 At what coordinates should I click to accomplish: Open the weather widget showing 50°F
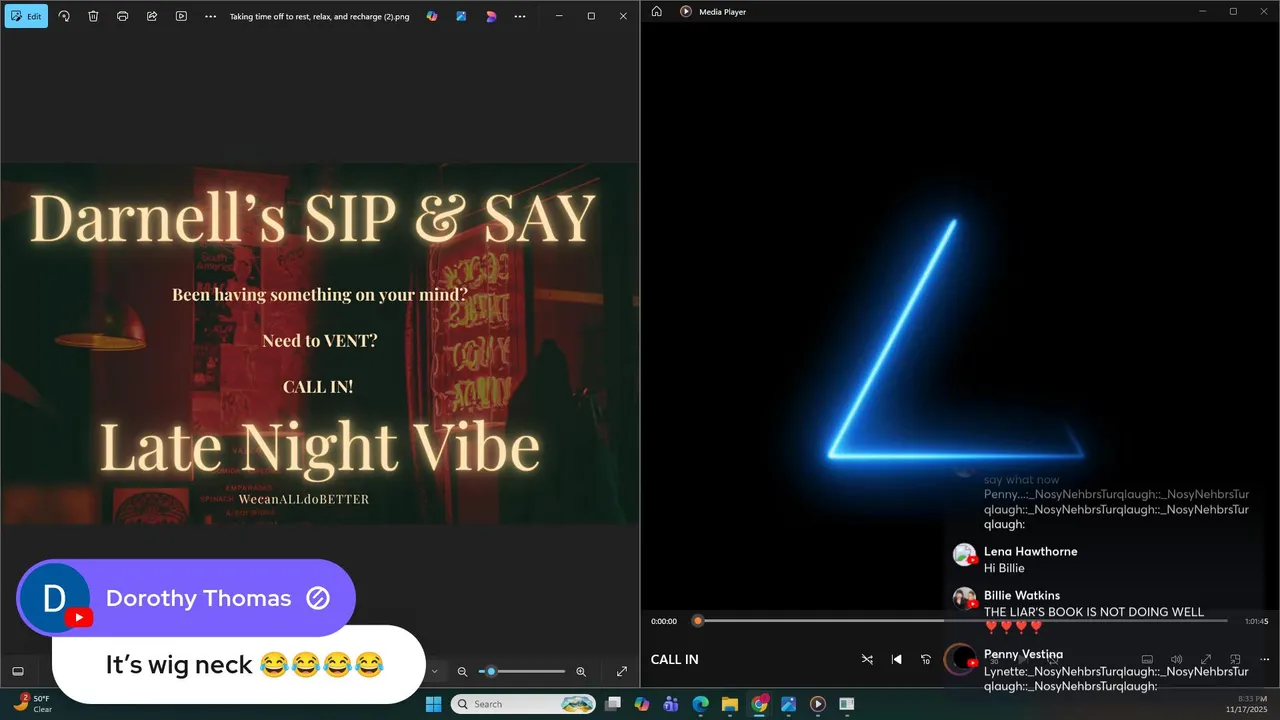point(32,704)
